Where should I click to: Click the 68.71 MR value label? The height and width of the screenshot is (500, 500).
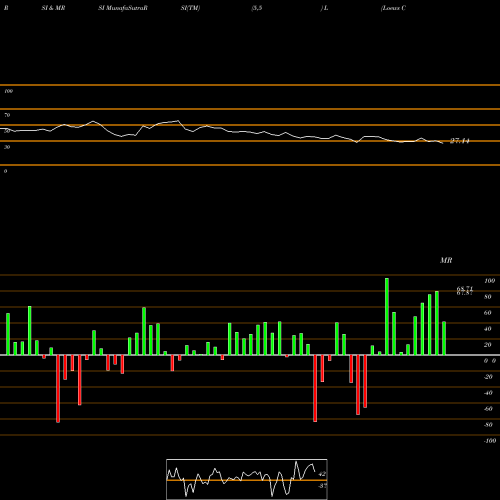coord(465,289)
